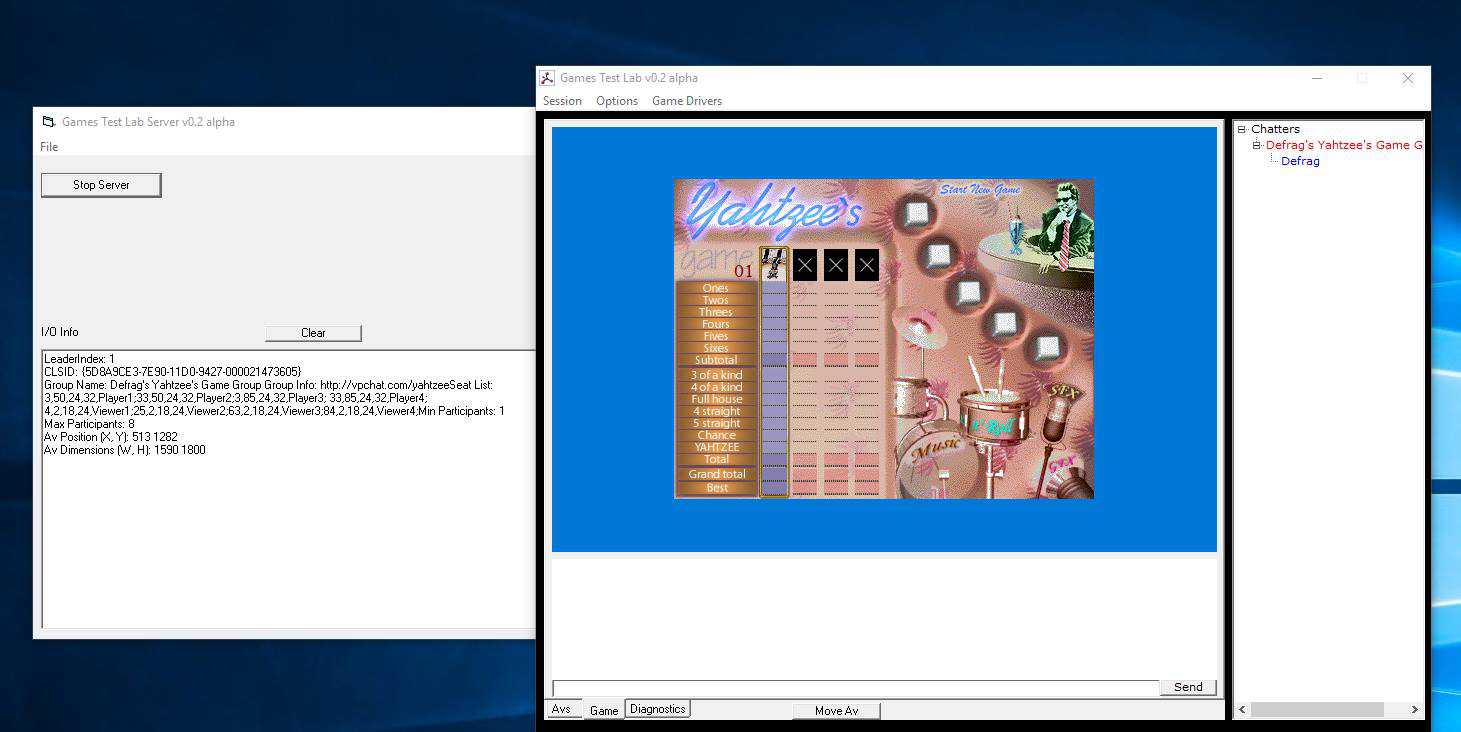Viewport: 1461px width, 732px height.
Task: Click the CLSID line in server log
Action: pyautogui.click(x=173, y=371)
